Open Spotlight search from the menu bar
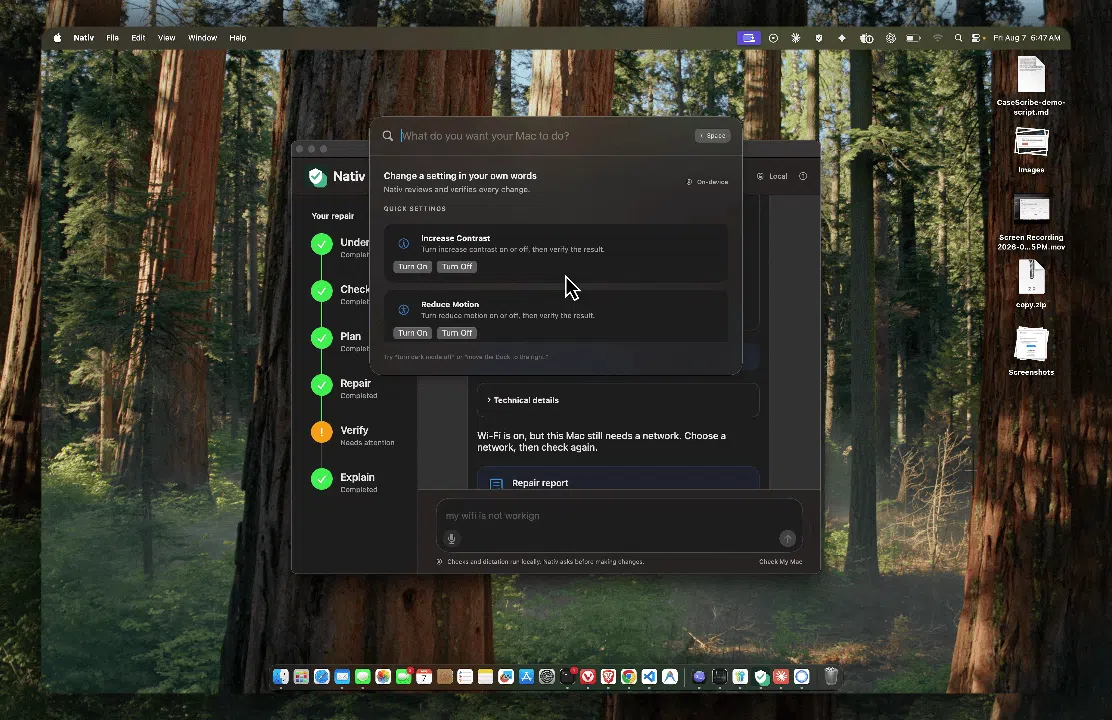The image size is (1112, 720). [x=958, y=38]
